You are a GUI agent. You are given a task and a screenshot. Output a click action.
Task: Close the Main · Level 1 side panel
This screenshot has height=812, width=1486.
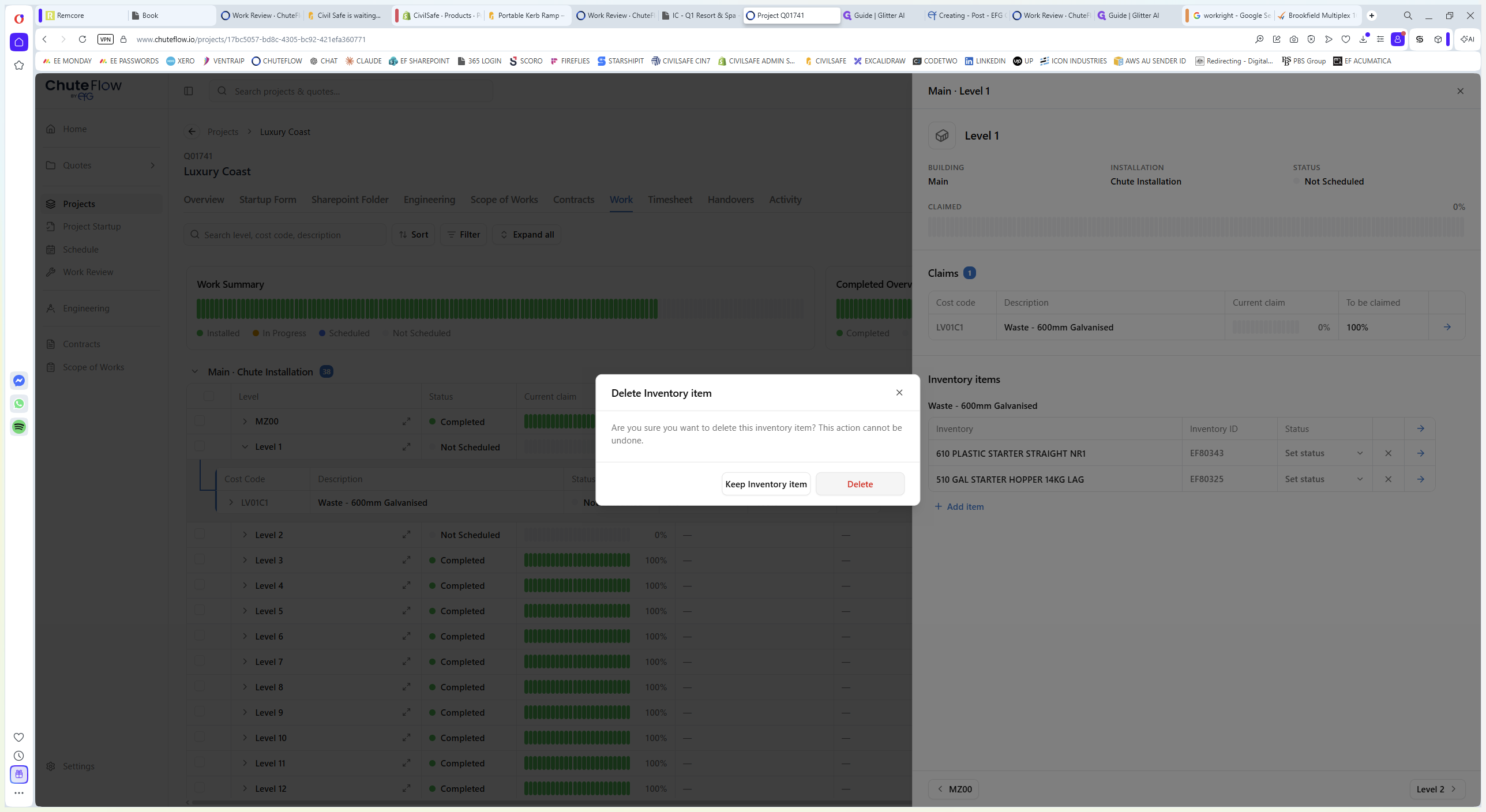(1460, 91)
